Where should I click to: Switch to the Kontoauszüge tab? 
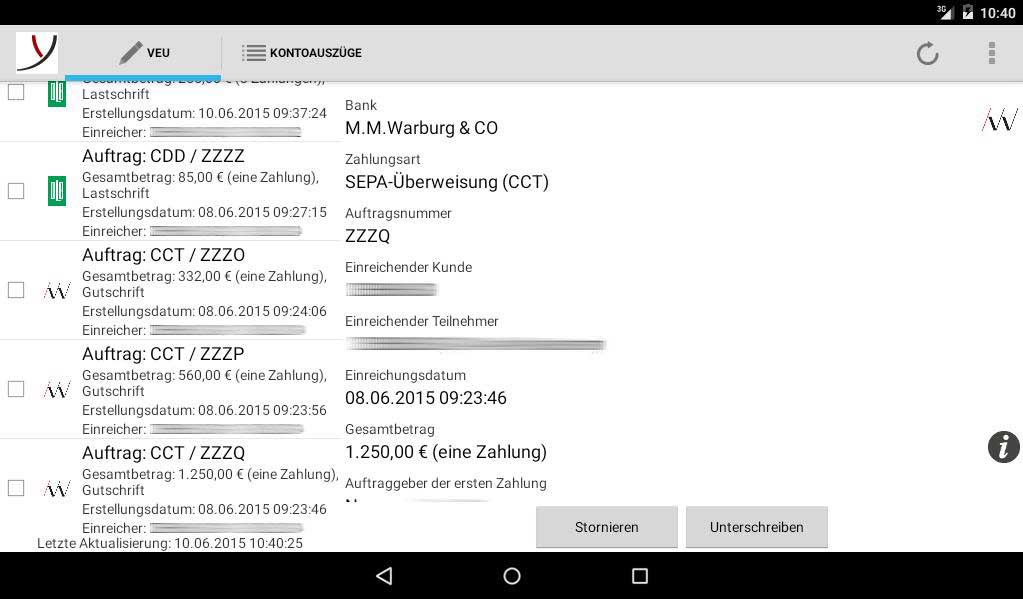click(302, 53)
